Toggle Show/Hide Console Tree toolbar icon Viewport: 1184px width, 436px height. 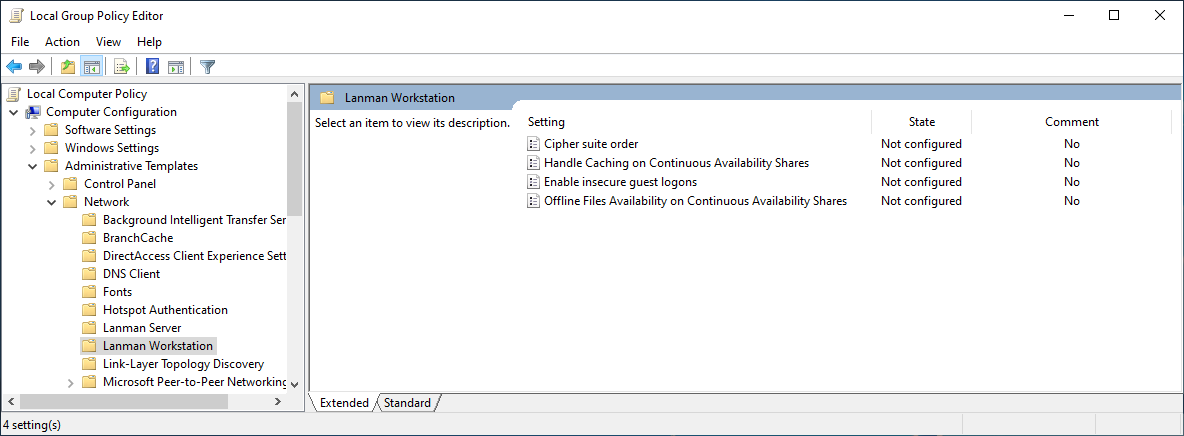point(92,67)
